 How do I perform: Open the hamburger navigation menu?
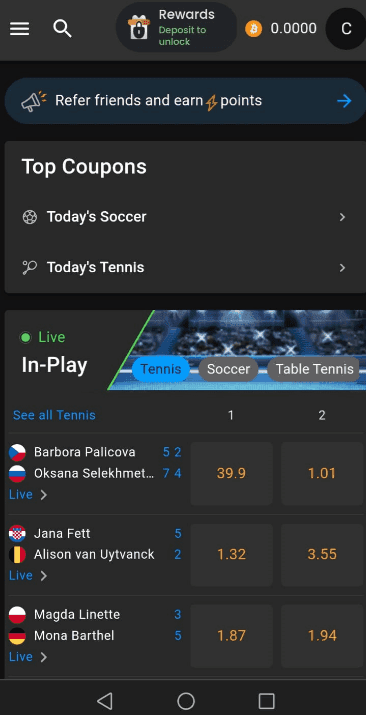click(x=20, y=29)
